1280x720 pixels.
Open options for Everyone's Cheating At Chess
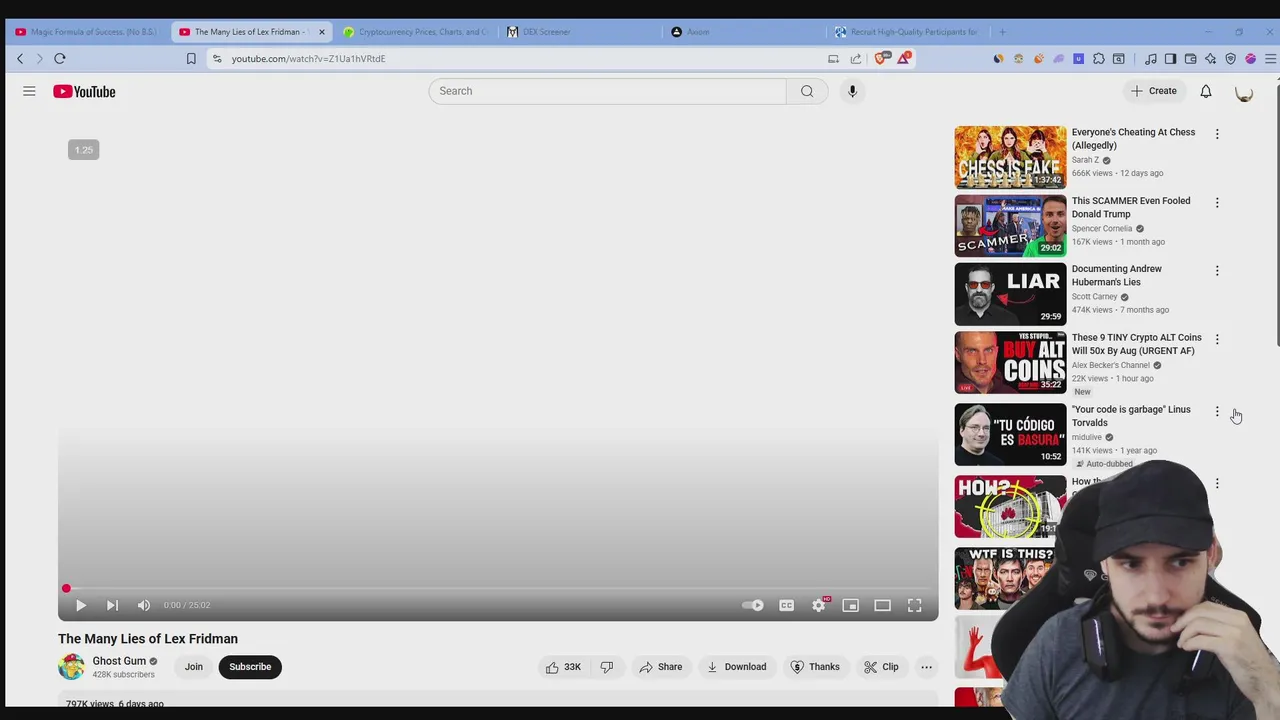point(1217,134)
